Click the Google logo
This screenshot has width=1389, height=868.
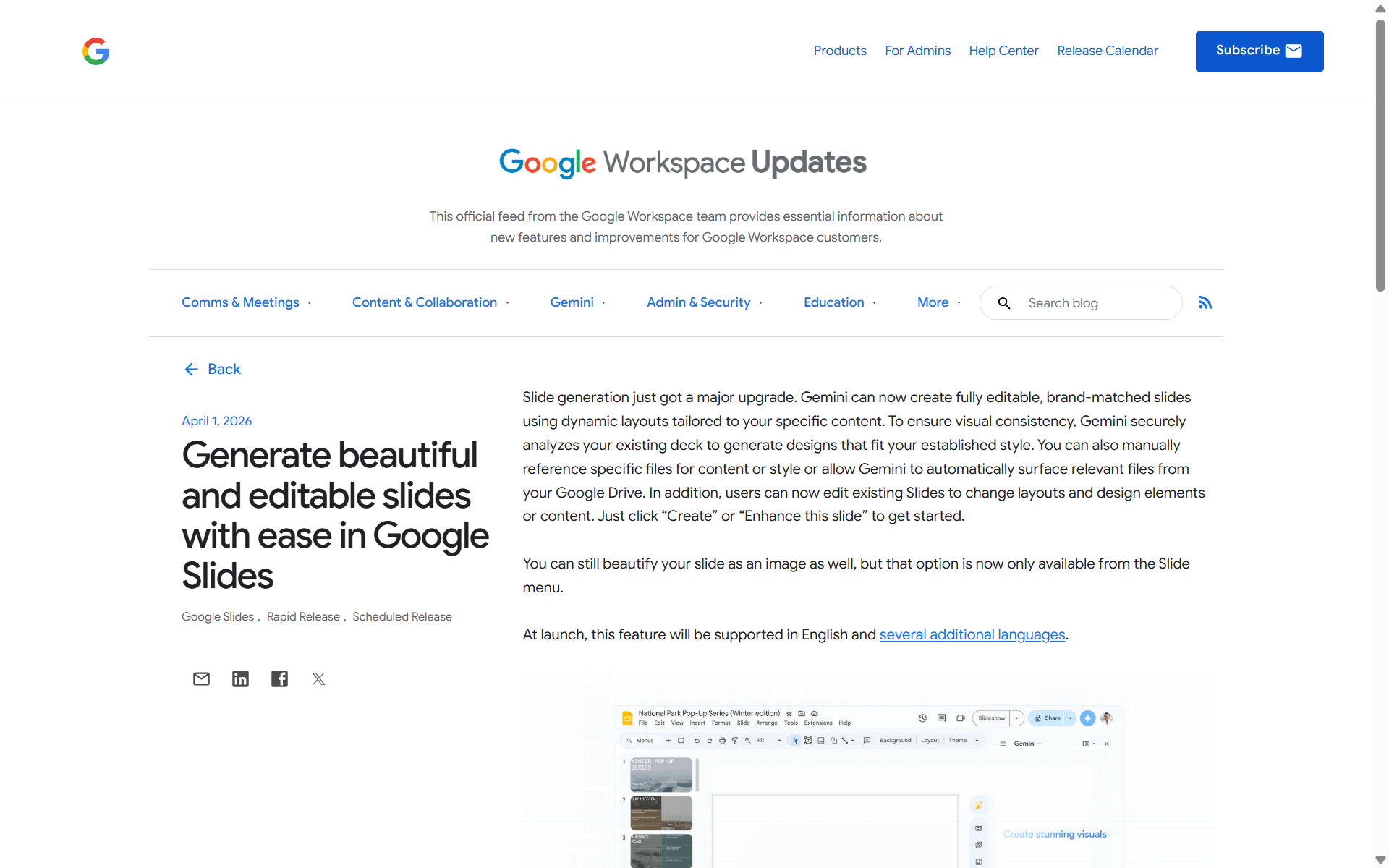coord(95,51)
